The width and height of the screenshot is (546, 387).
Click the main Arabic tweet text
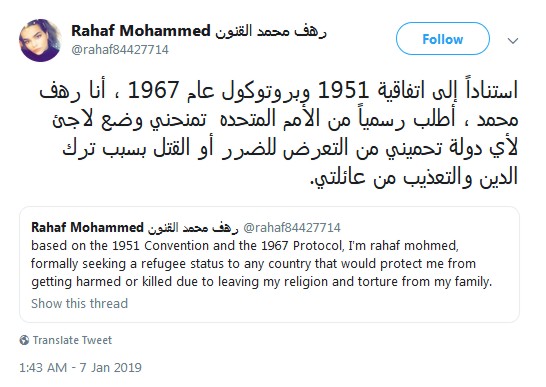point(279,134)
